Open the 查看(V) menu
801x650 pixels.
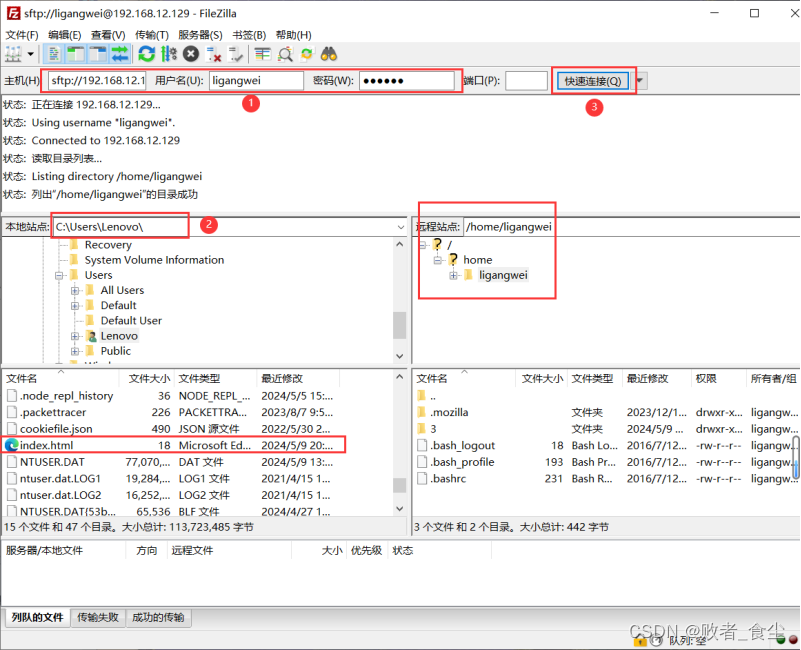click(108, 35)
